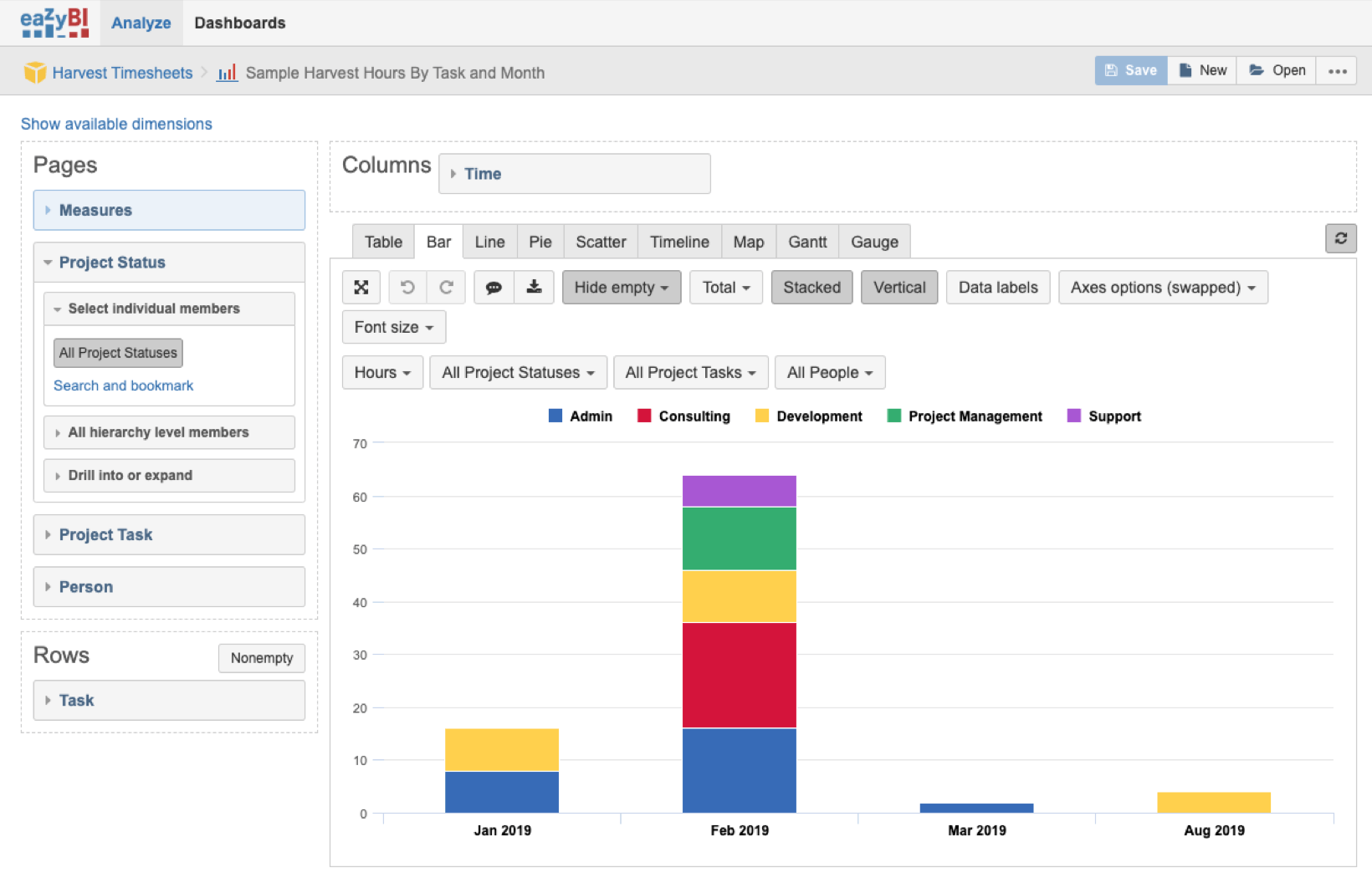Click the Search and bookmark link

point(123,385)
